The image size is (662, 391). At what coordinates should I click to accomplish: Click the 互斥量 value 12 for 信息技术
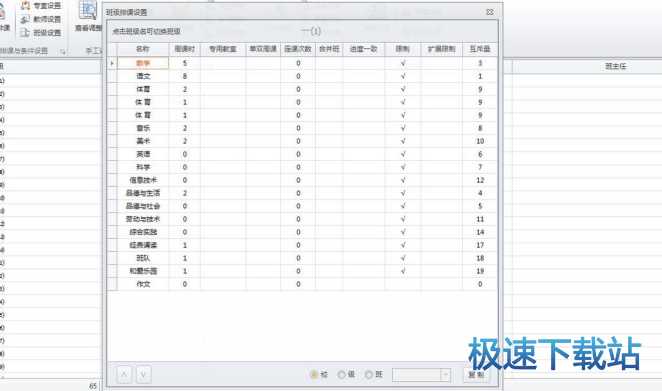480,180
